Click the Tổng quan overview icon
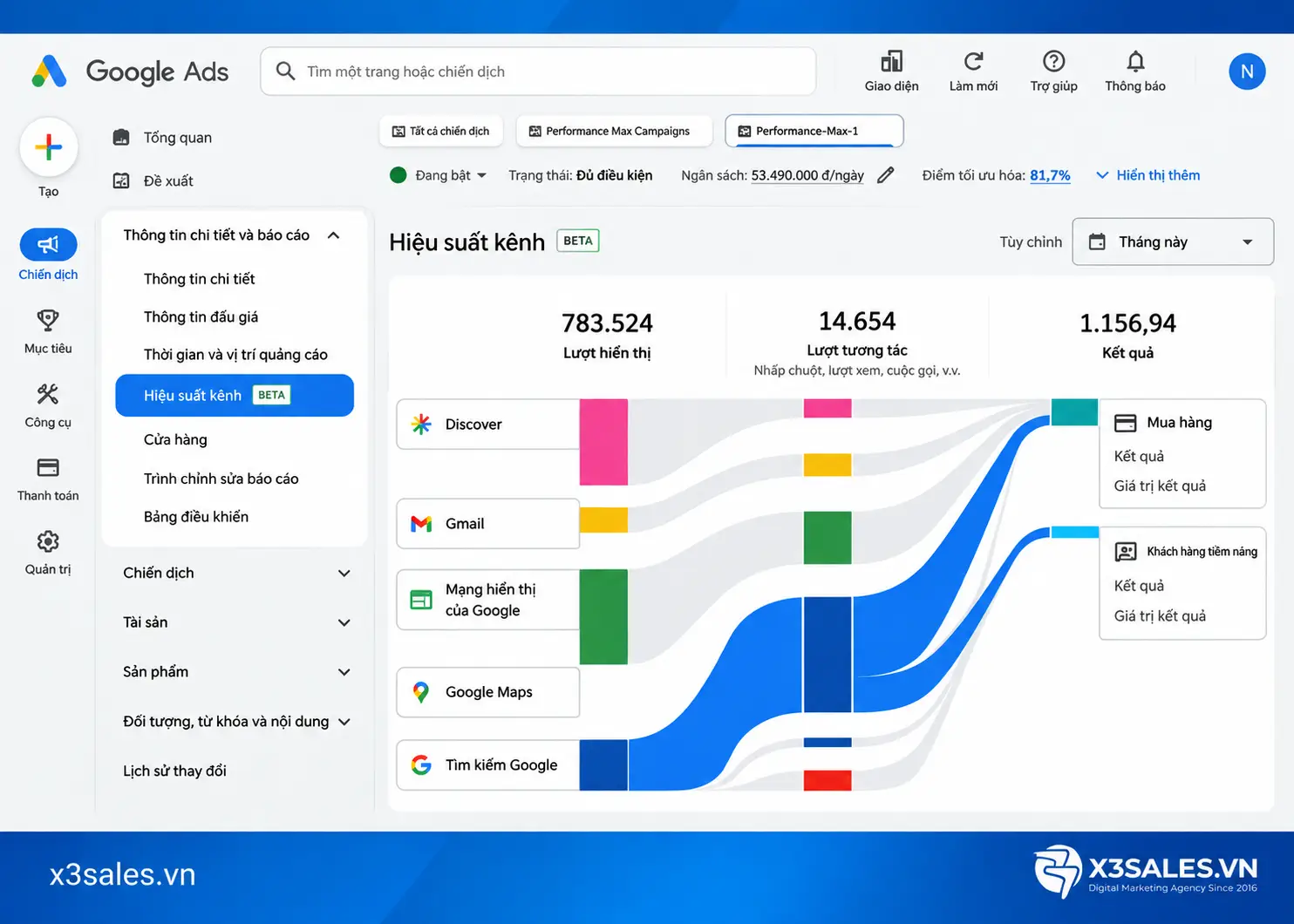Image resolution: width=1294 pixels, height=924 pixels. coord(121,137)
